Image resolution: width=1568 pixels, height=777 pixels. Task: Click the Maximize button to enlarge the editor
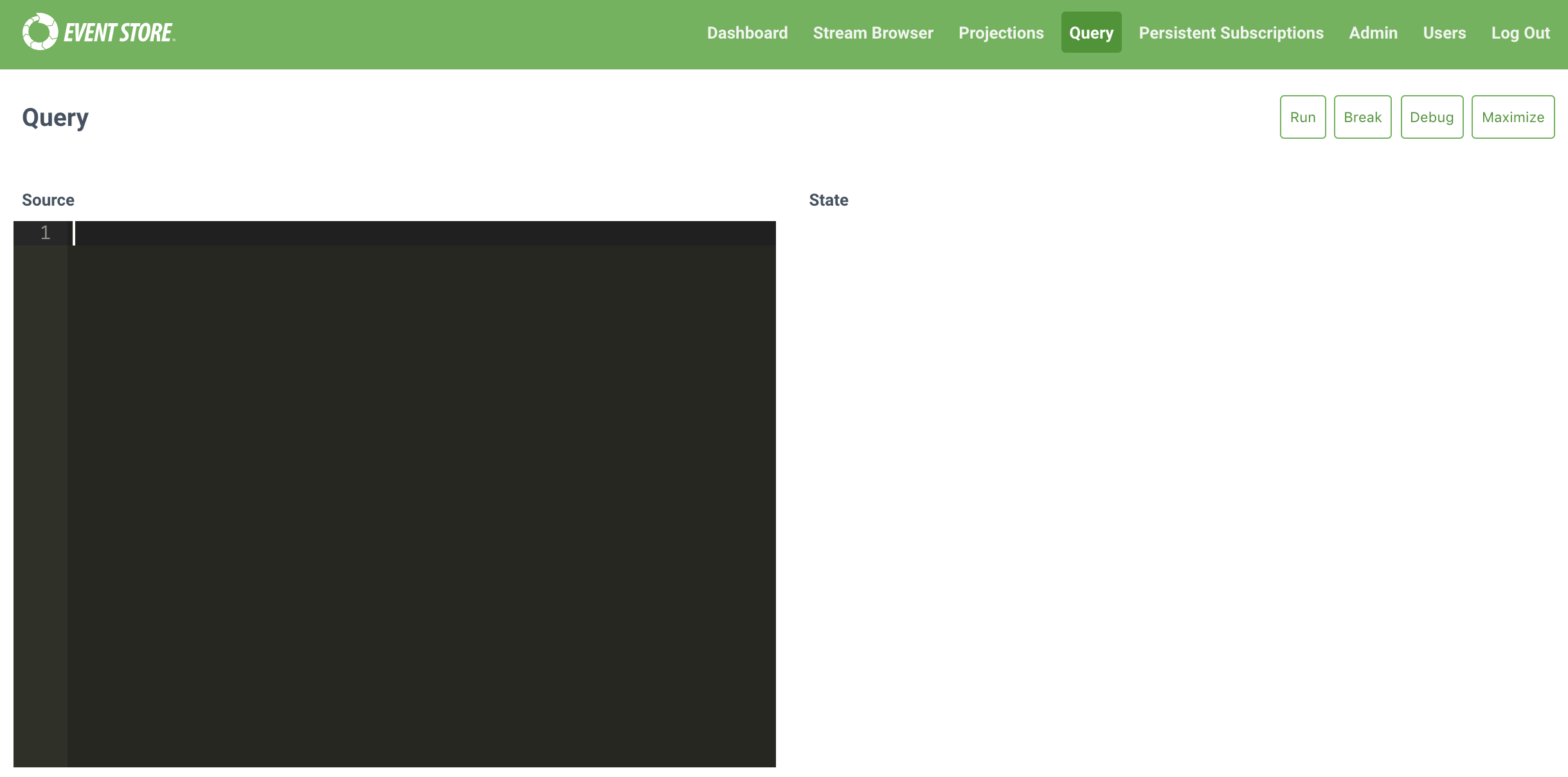(x=1513, y=116)
